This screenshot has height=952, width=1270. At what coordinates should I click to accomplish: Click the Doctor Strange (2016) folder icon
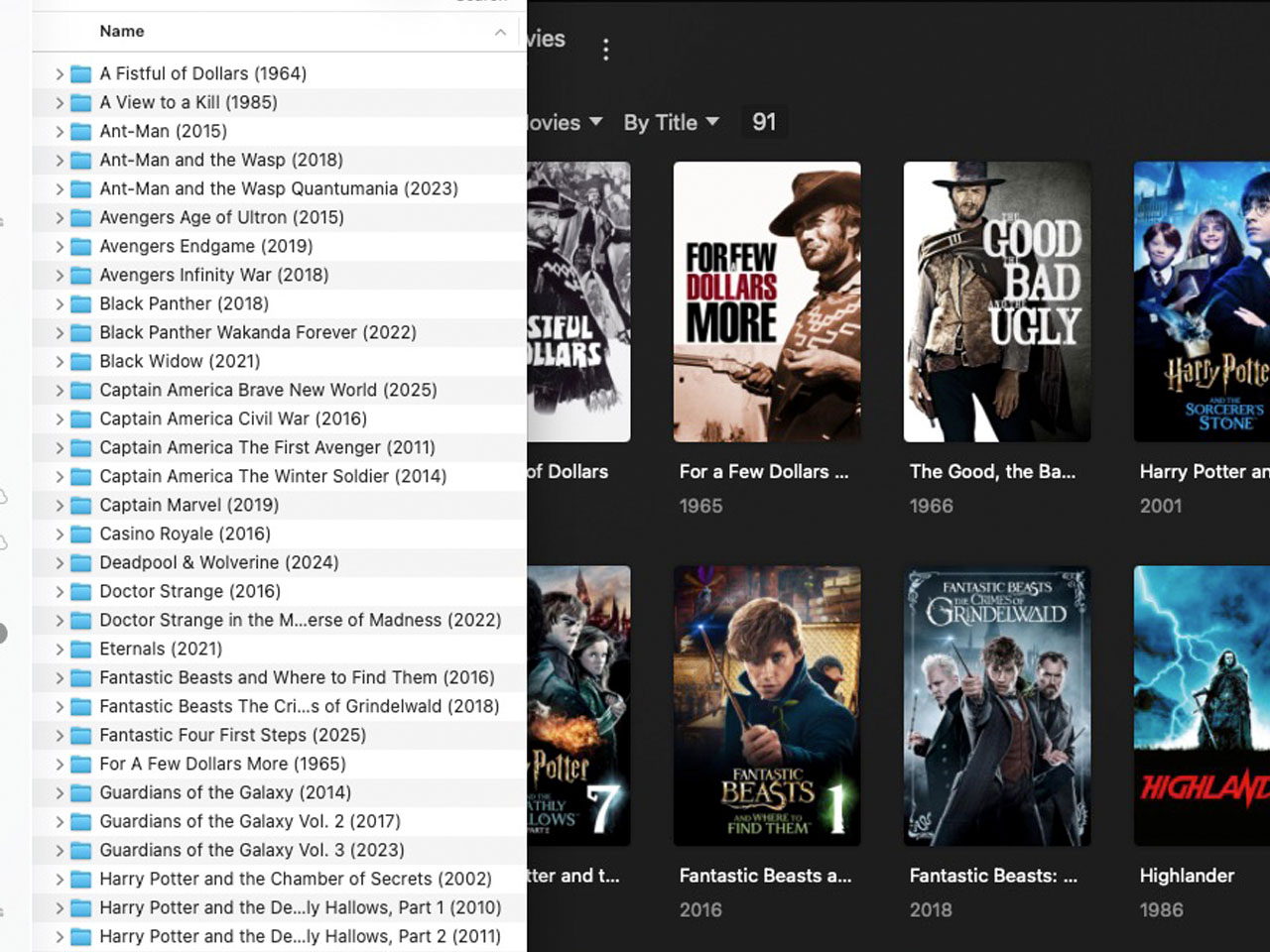[81, 592]
